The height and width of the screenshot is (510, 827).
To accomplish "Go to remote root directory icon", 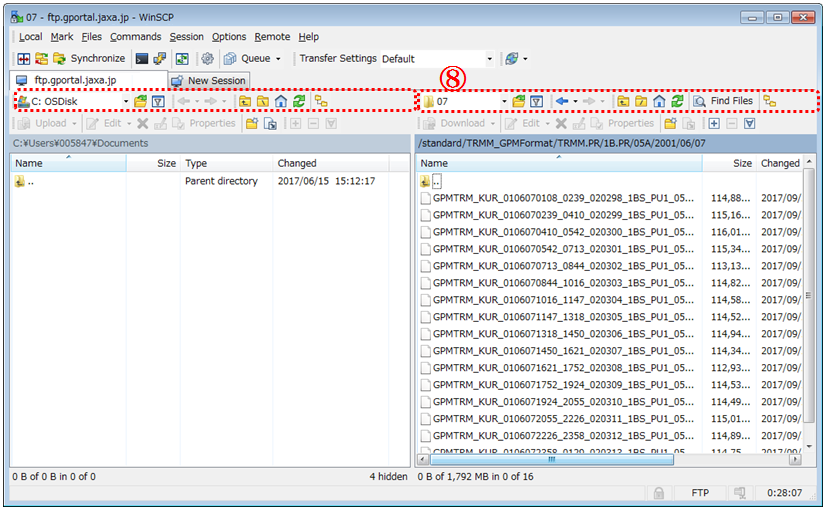I will coord(641,101).
